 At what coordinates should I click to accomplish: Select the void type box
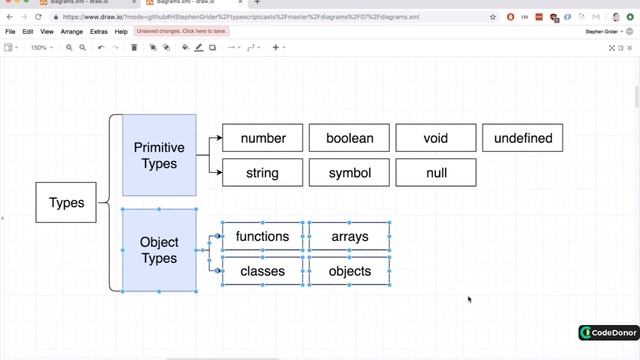[x=436, y=138]
